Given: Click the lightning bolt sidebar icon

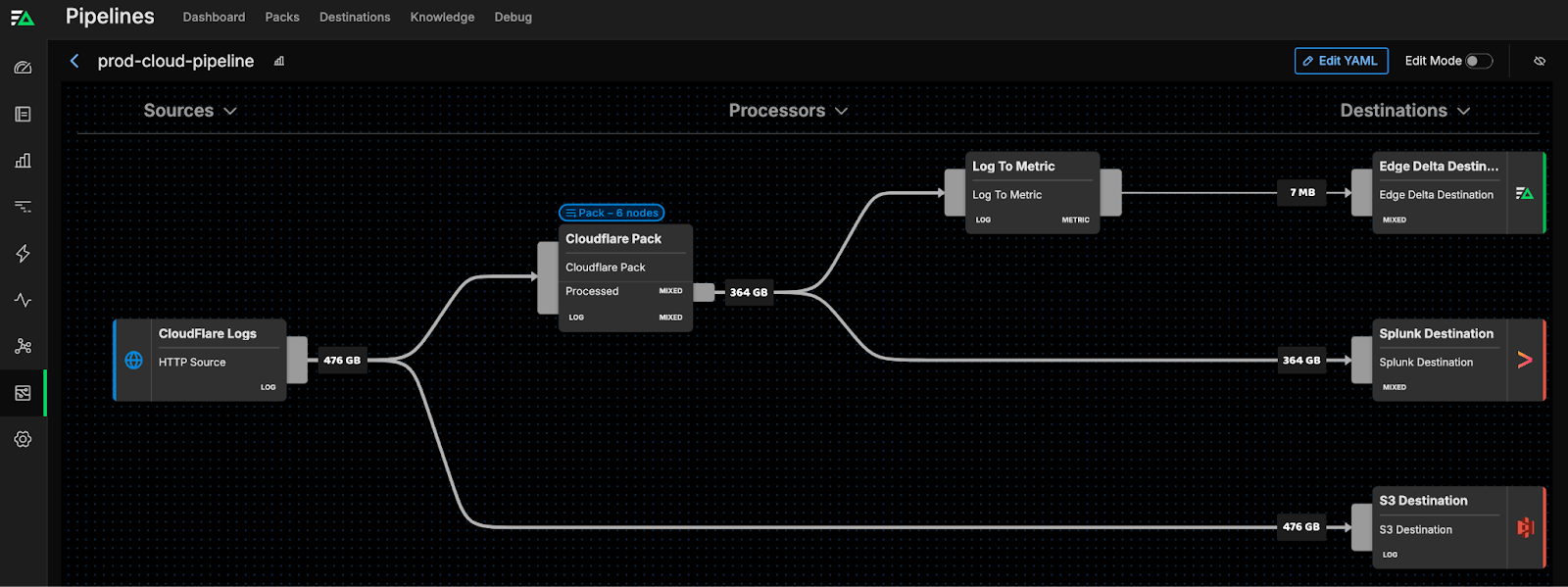Looking at the screenshot, I should click(23, 254).
